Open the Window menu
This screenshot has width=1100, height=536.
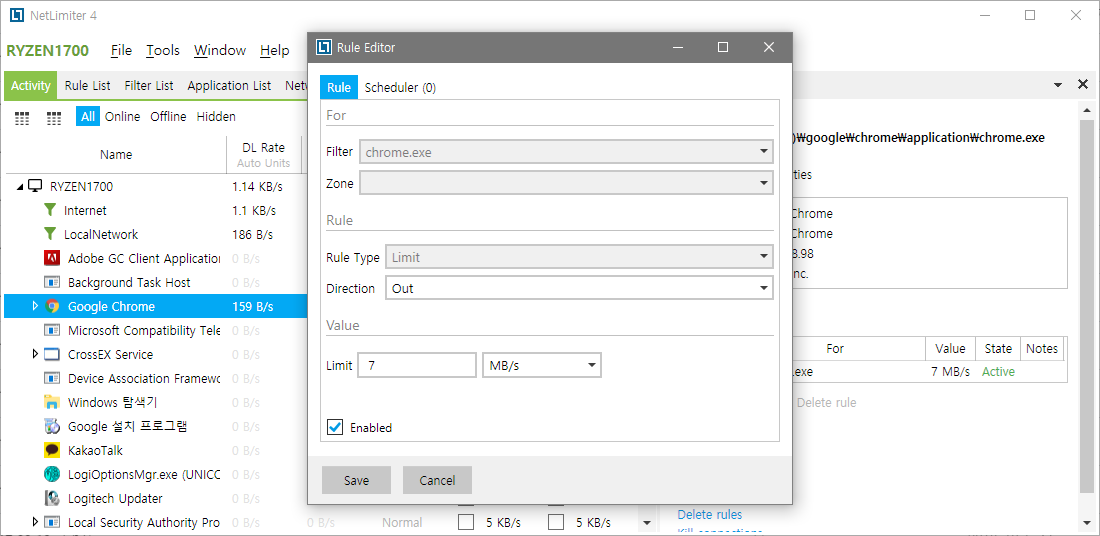tap(220, 51)
